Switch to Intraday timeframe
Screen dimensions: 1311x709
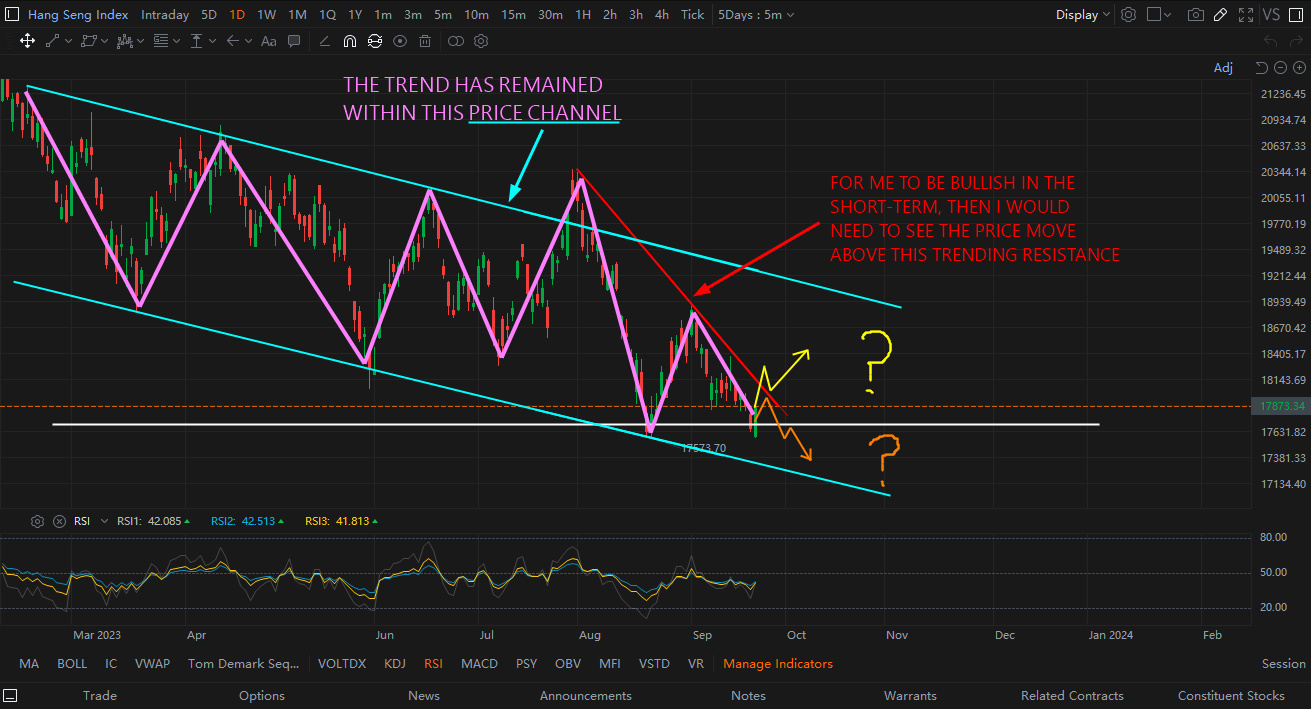[165, 15]
